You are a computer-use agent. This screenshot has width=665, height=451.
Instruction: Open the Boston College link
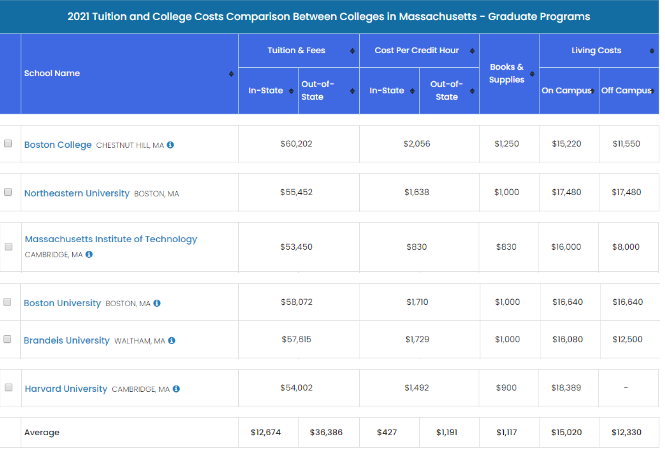pos(58,145)
